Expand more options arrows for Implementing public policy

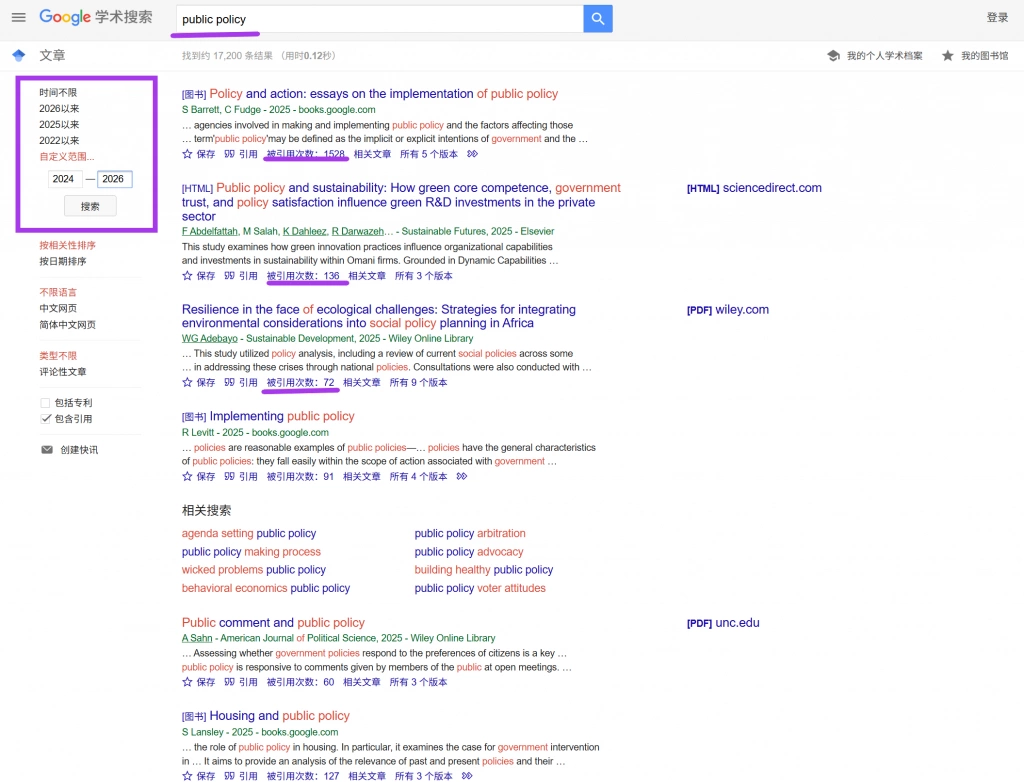[x=462, y=476]
